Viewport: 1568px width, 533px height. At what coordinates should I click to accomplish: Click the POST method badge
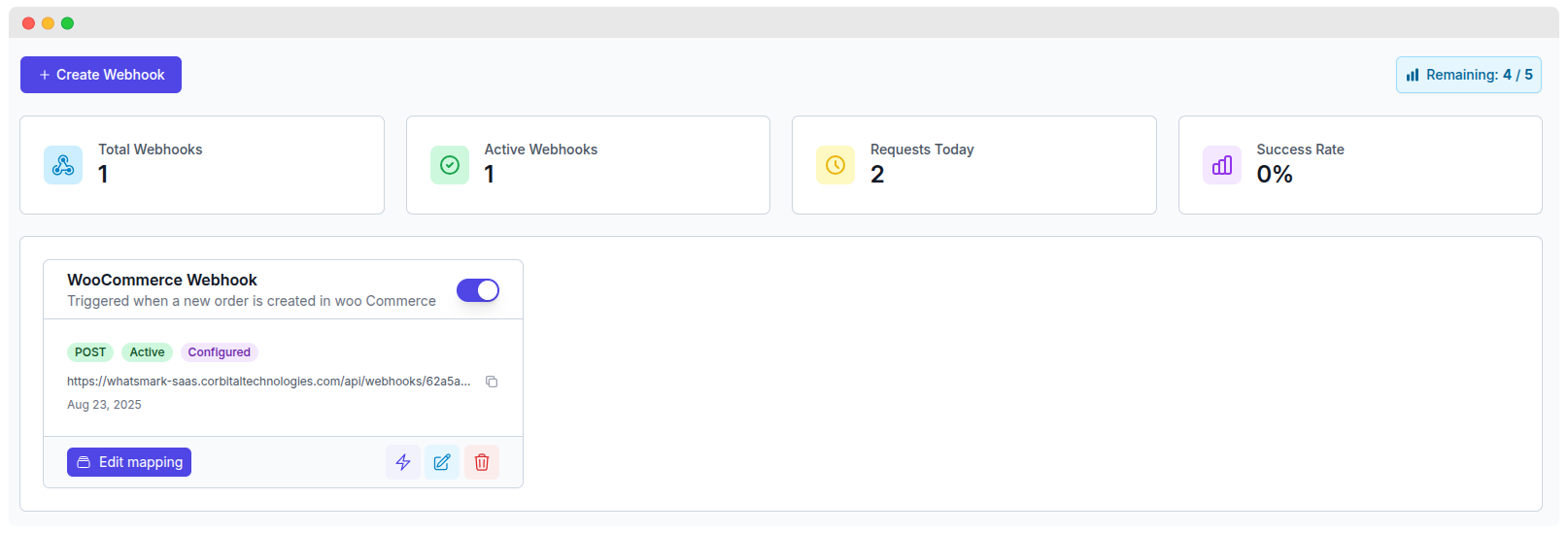[x=90, y=352]
